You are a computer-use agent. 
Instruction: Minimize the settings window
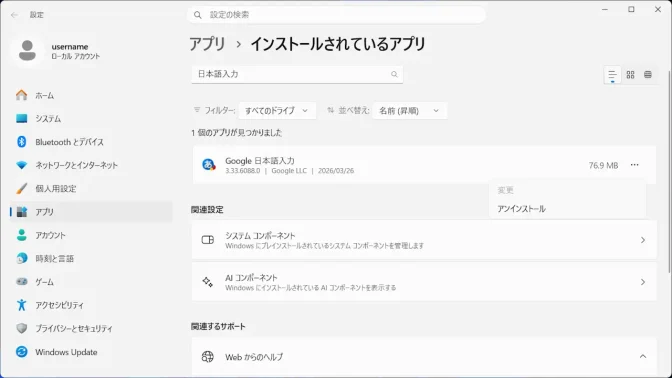click(x=605, y=9)
